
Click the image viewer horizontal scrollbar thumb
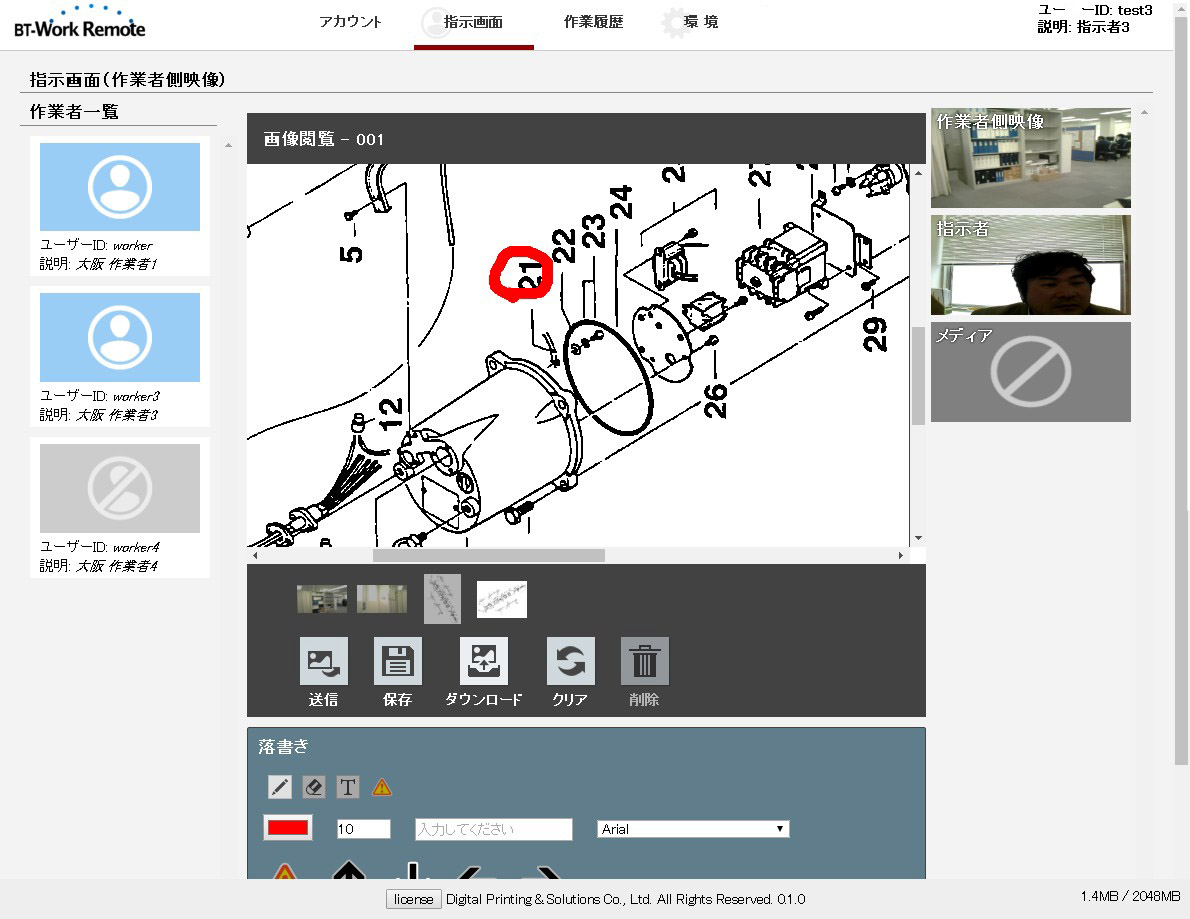click(488, 555)
